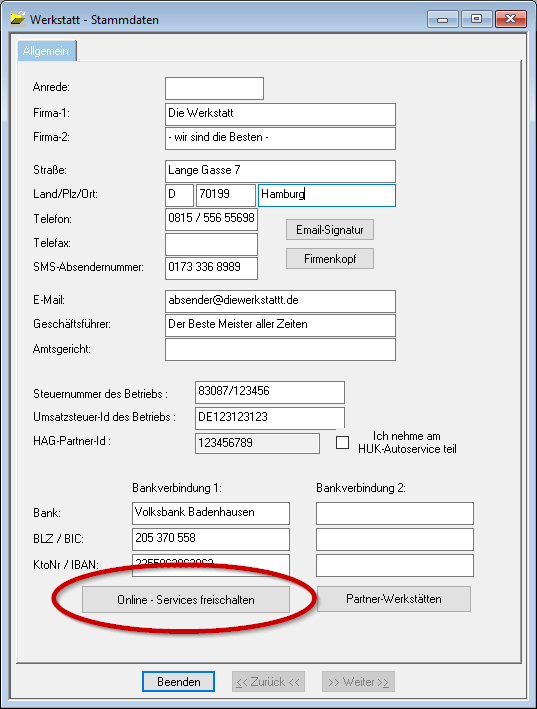Switch to the Allgemein tab
This screenshot has width=537, height=709.
[x=46, y=51]
